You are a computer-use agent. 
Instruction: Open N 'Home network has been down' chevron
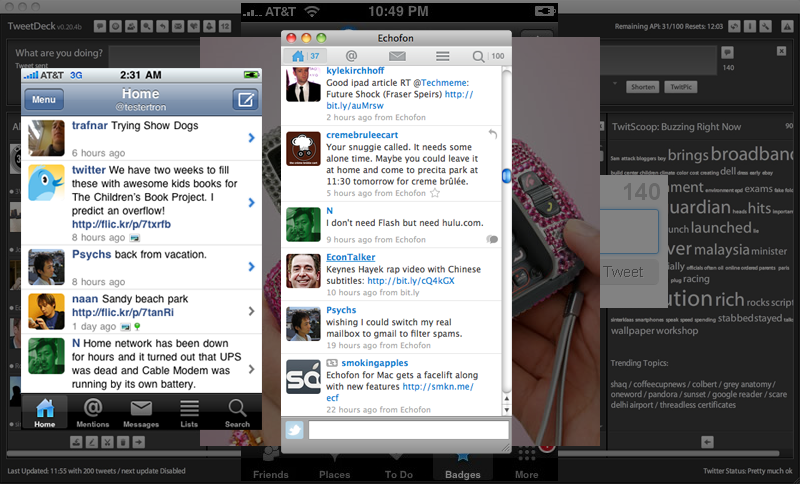pyautogui.click(x=252, y=369)
